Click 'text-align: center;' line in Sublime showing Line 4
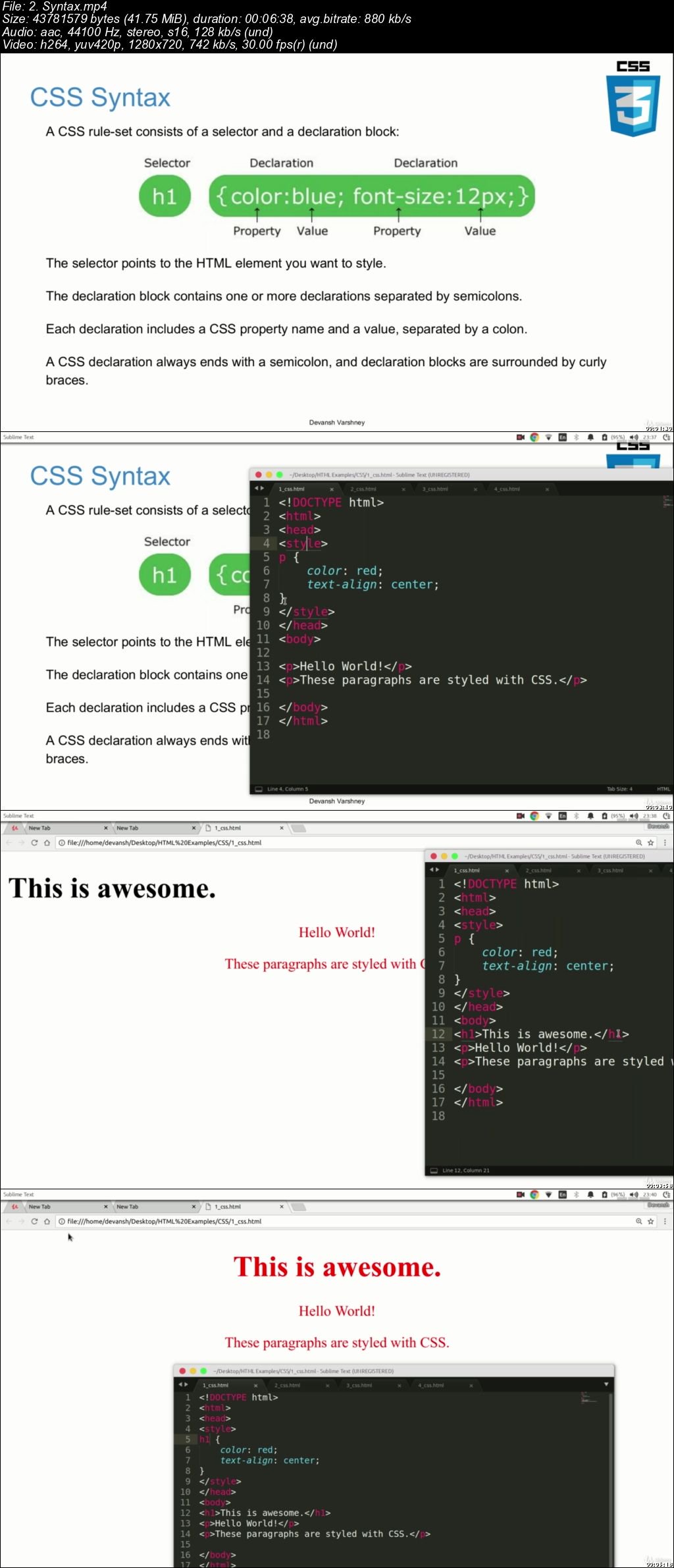674x1568 pixels. (373, 584)
